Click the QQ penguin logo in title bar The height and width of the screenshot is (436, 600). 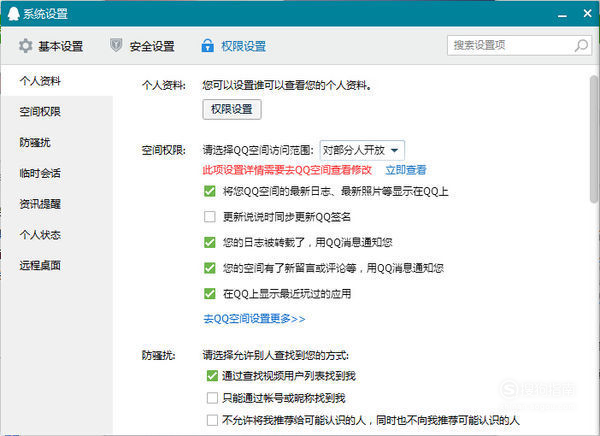13,13
